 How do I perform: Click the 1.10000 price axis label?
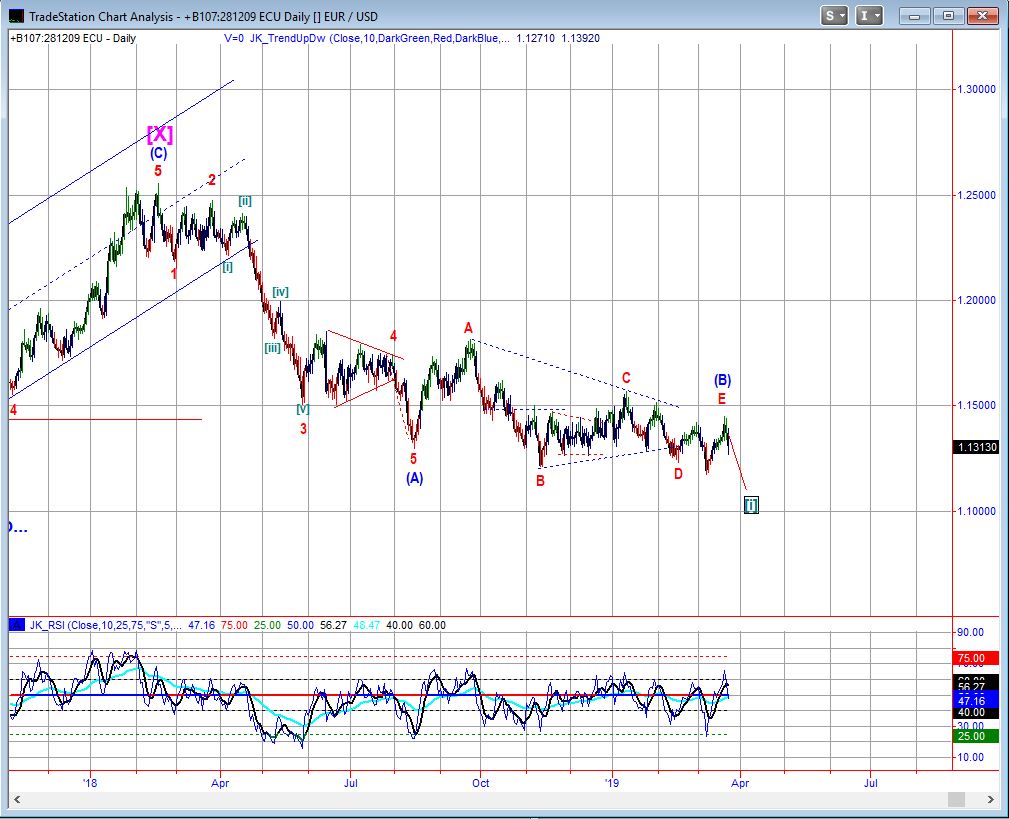coord(976,511)
